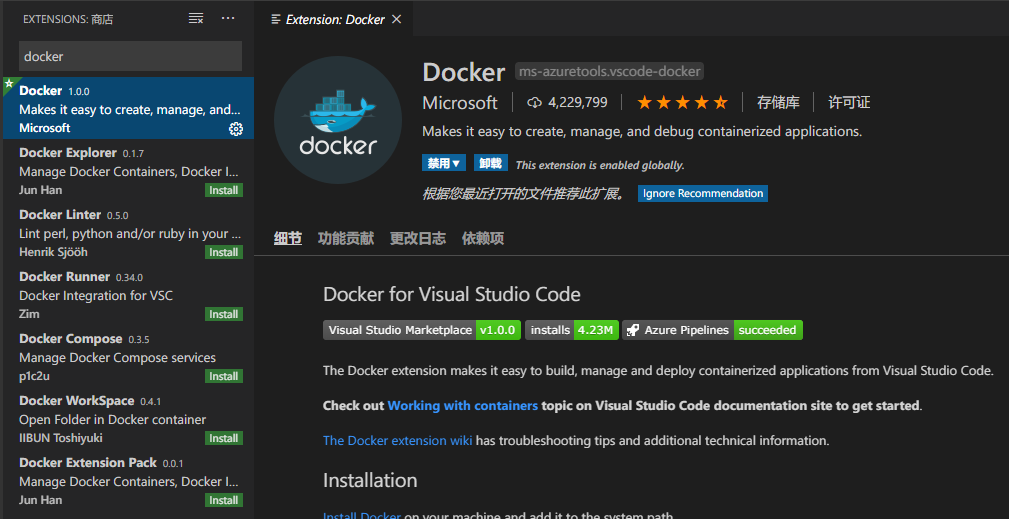This screenshot has height=519, width=1009.
Task: Click Ignore Recommendation button
Action: pyautogui.click(x=703, y=194)
